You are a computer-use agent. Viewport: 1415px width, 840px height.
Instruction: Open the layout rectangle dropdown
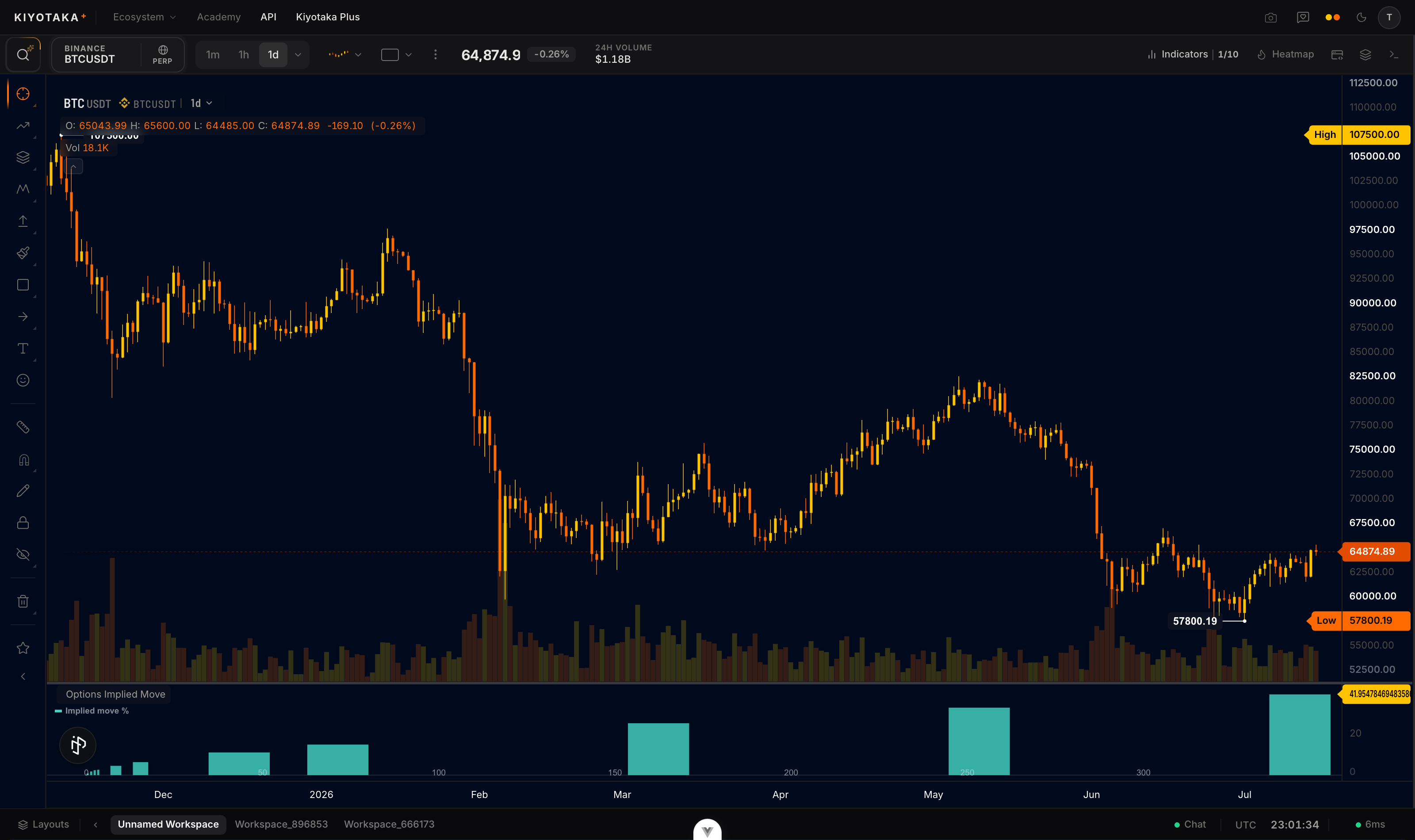coord(396,54)
